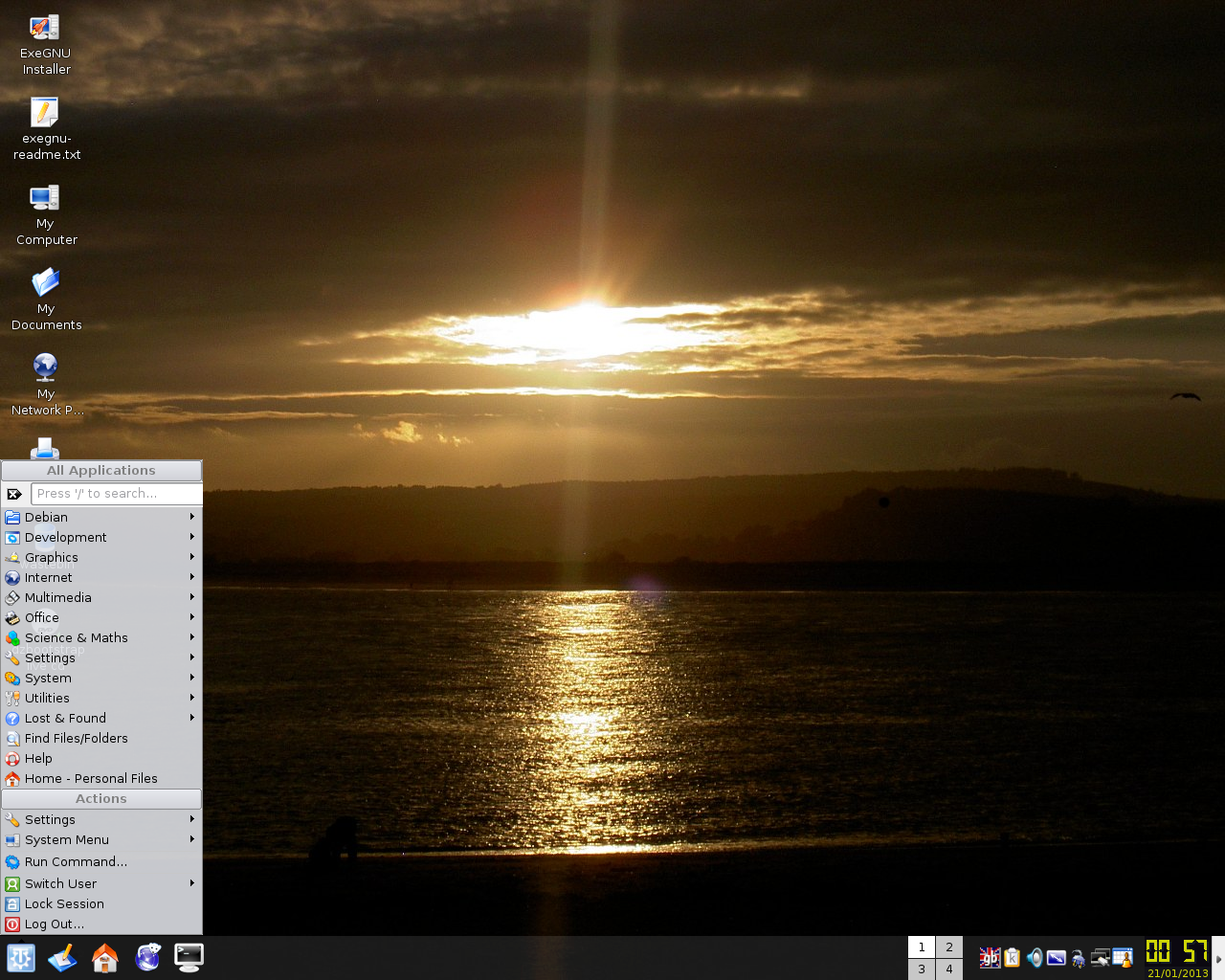Click the display resize tray icon
Viewport: 1225px width, 980px height.
point(1057,957)
